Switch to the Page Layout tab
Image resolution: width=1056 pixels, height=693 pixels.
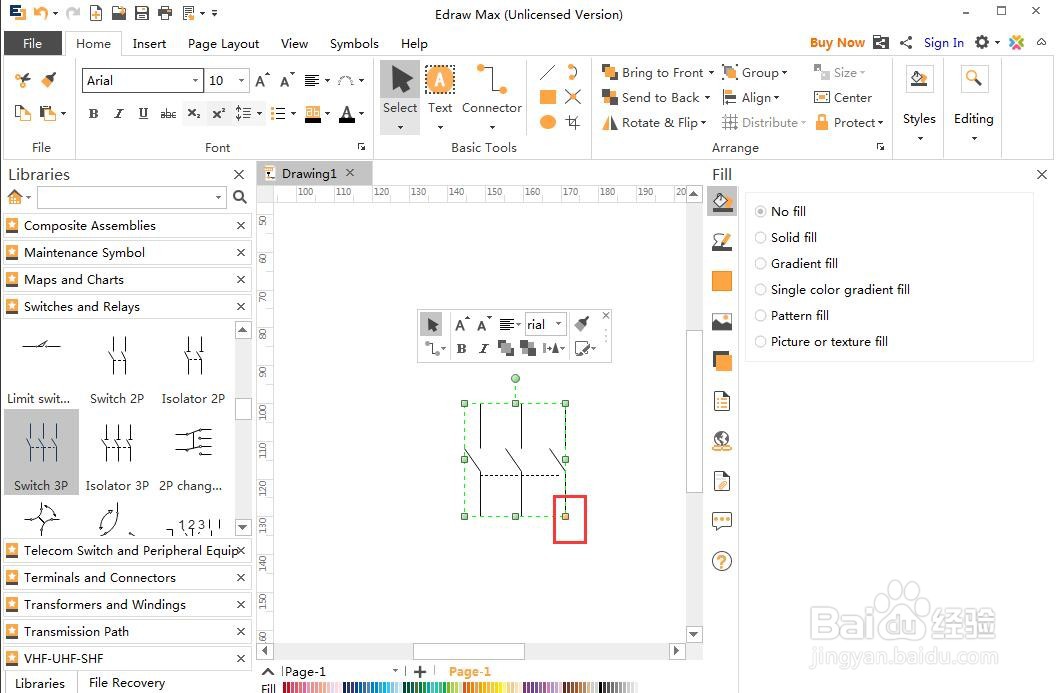click(224, 43)
